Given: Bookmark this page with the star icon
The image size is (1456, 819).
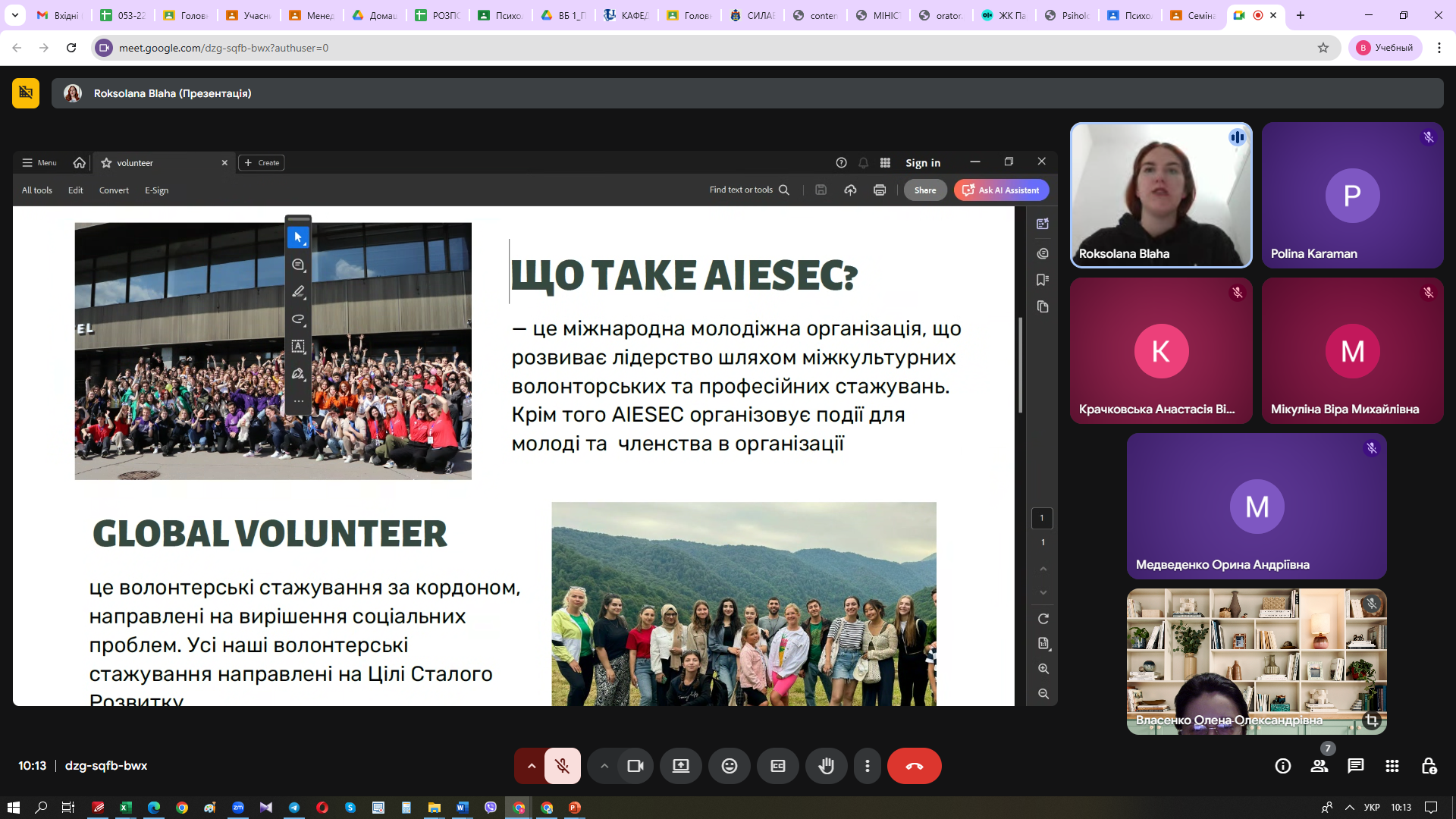Looking at the screenshot, I should (x=1323, y=48).
